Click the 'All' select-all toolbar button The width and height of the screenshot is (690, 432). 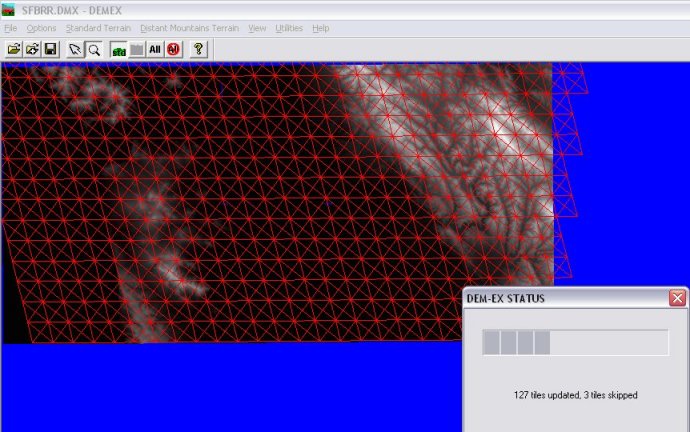click(x=155, y=49)
